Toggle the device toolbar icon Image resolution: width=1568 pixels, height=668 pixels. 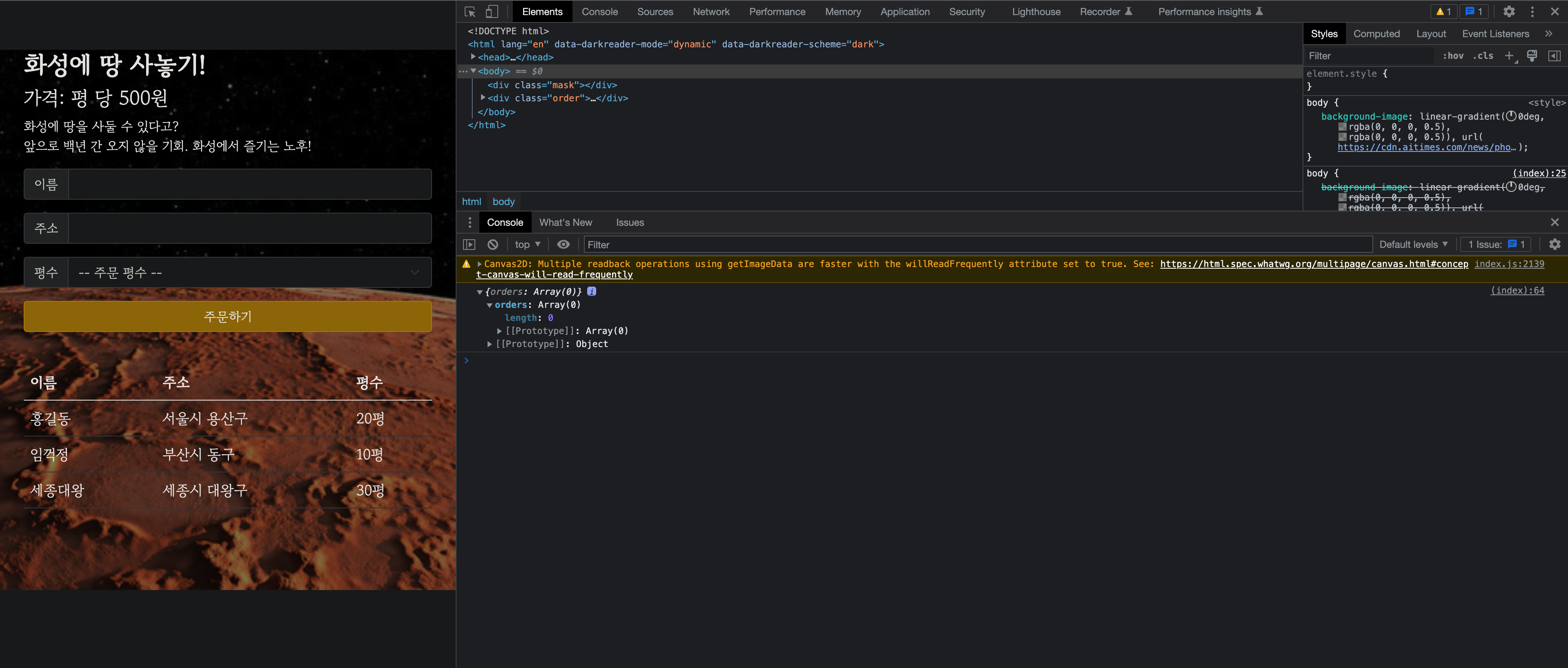tap(492, 11)
